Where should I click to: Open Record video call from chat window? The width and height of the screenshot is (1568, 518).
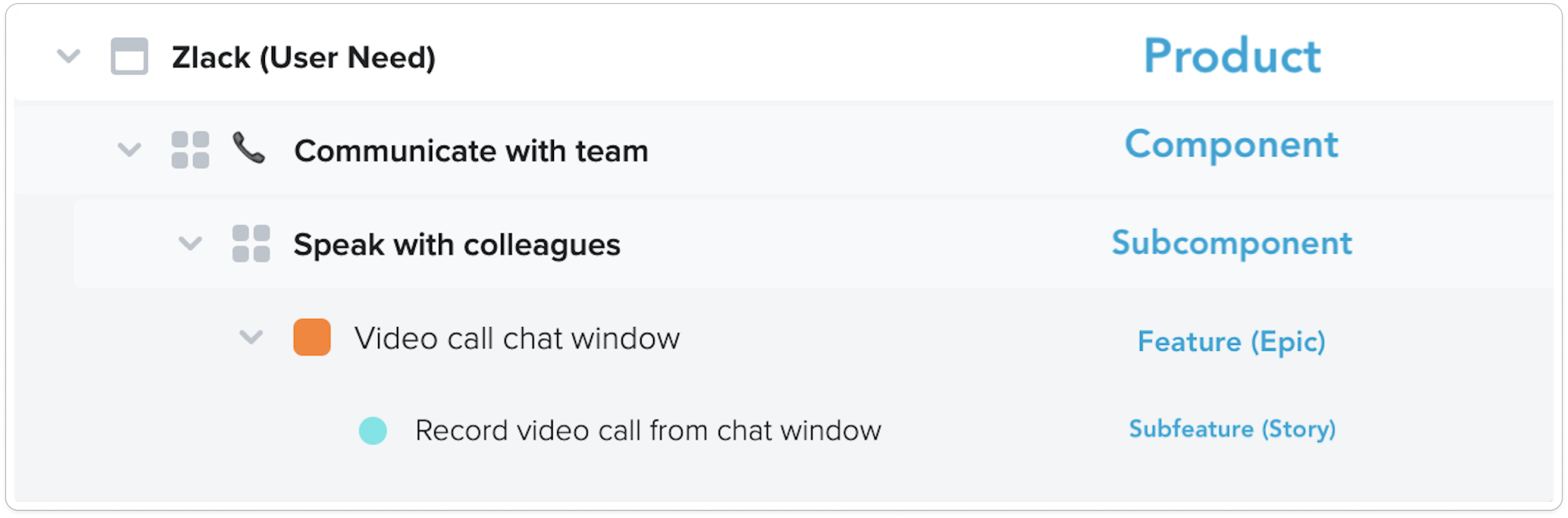tap(648, 431)
